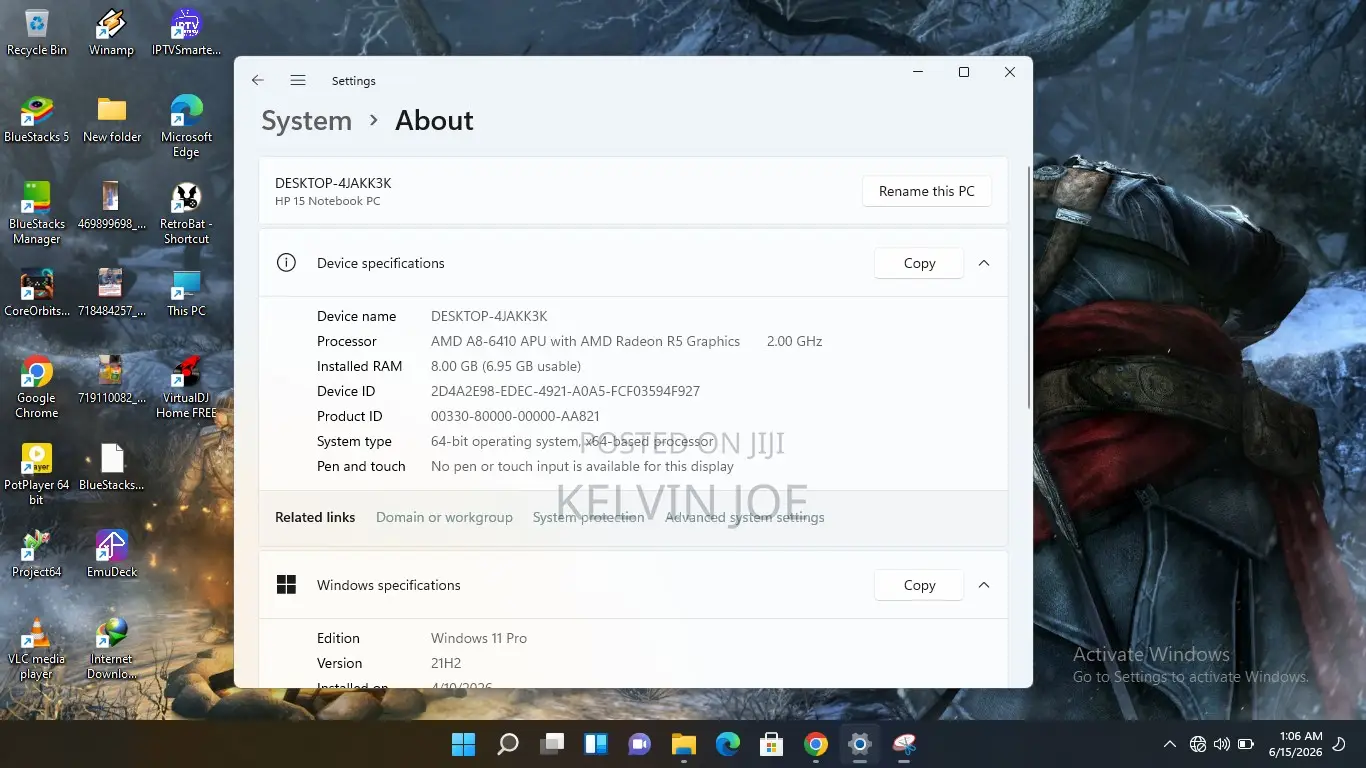1366x768 pixels.
Task: Open the network icon in system tray
Action: [x=1198, y=744]
